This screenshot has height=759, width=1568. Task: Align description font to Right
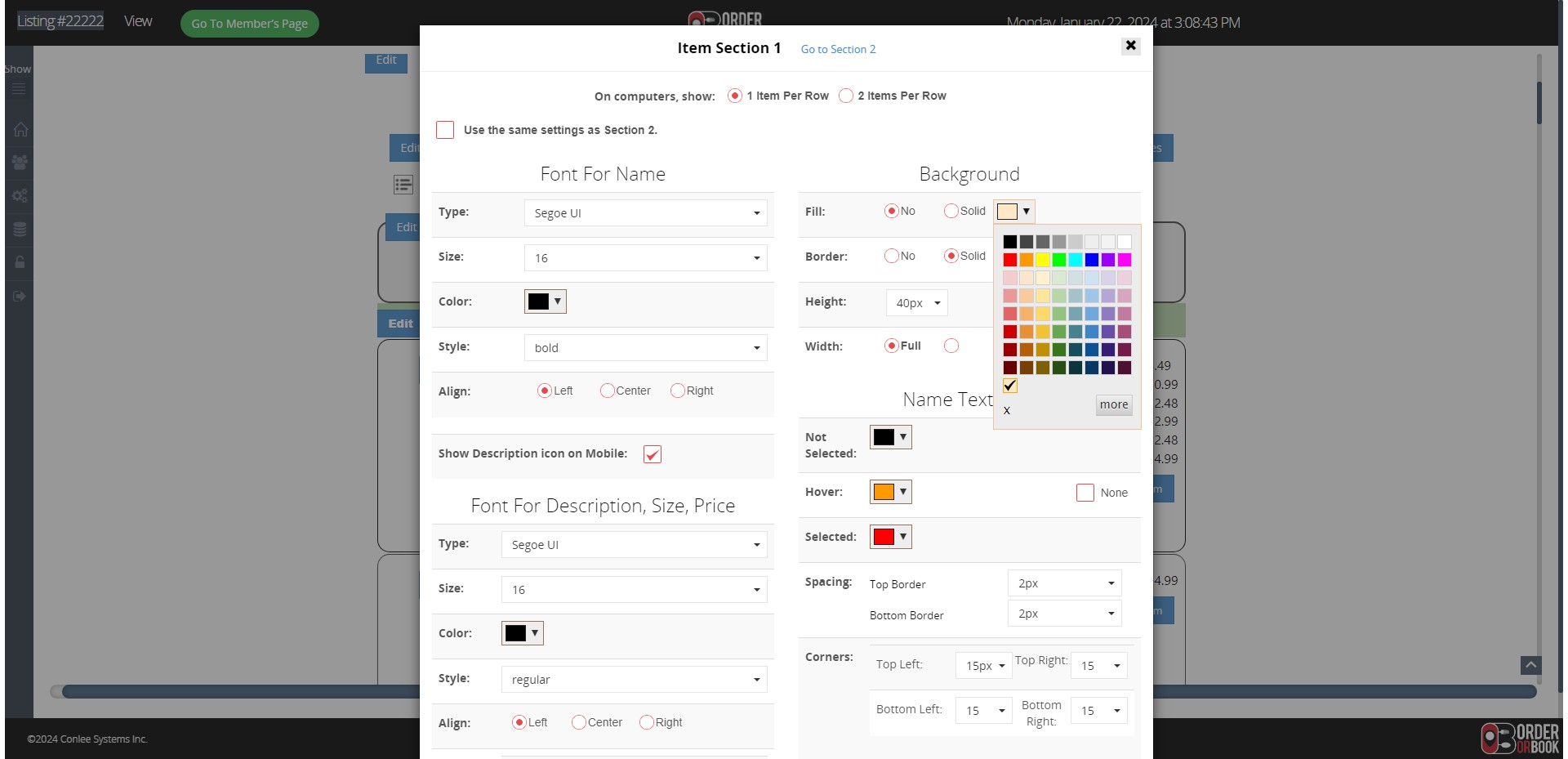pos(647,722)
